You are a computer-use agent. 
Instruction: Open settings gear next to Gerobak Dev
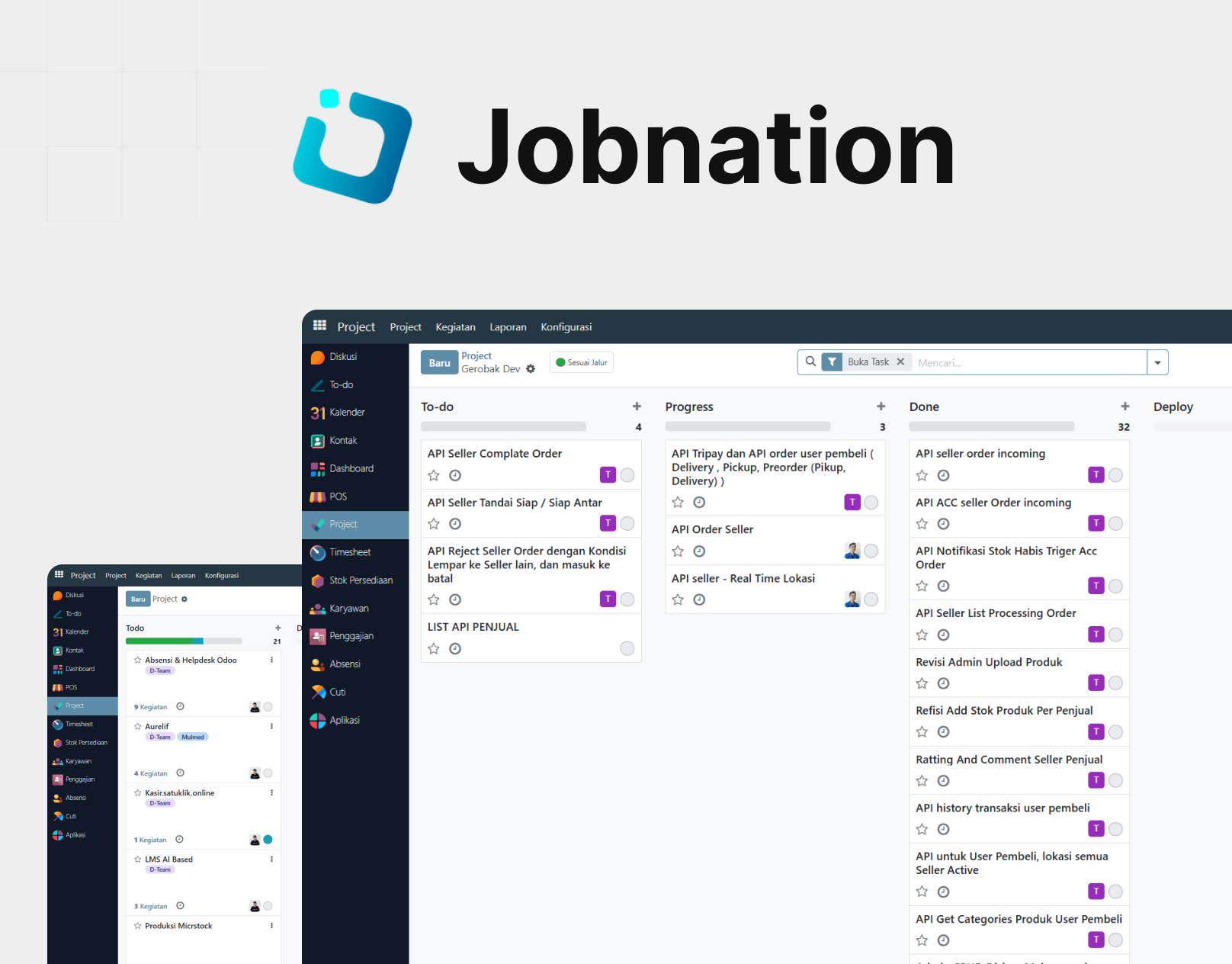(531, 368)
